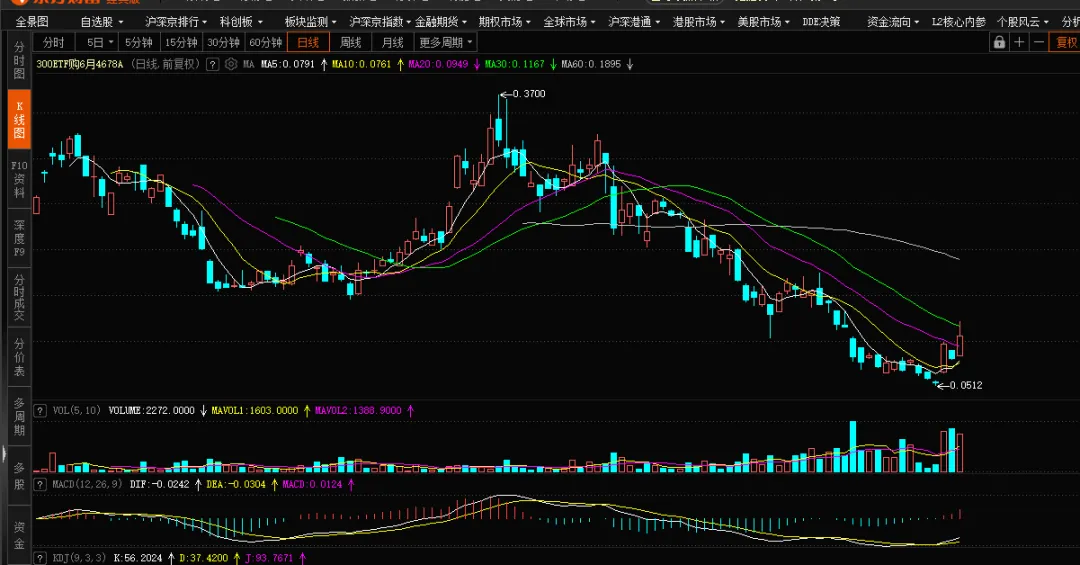Go to 全景图 menu item
This screenshot has height=565, width=1080.
click(x=32, y=22)
